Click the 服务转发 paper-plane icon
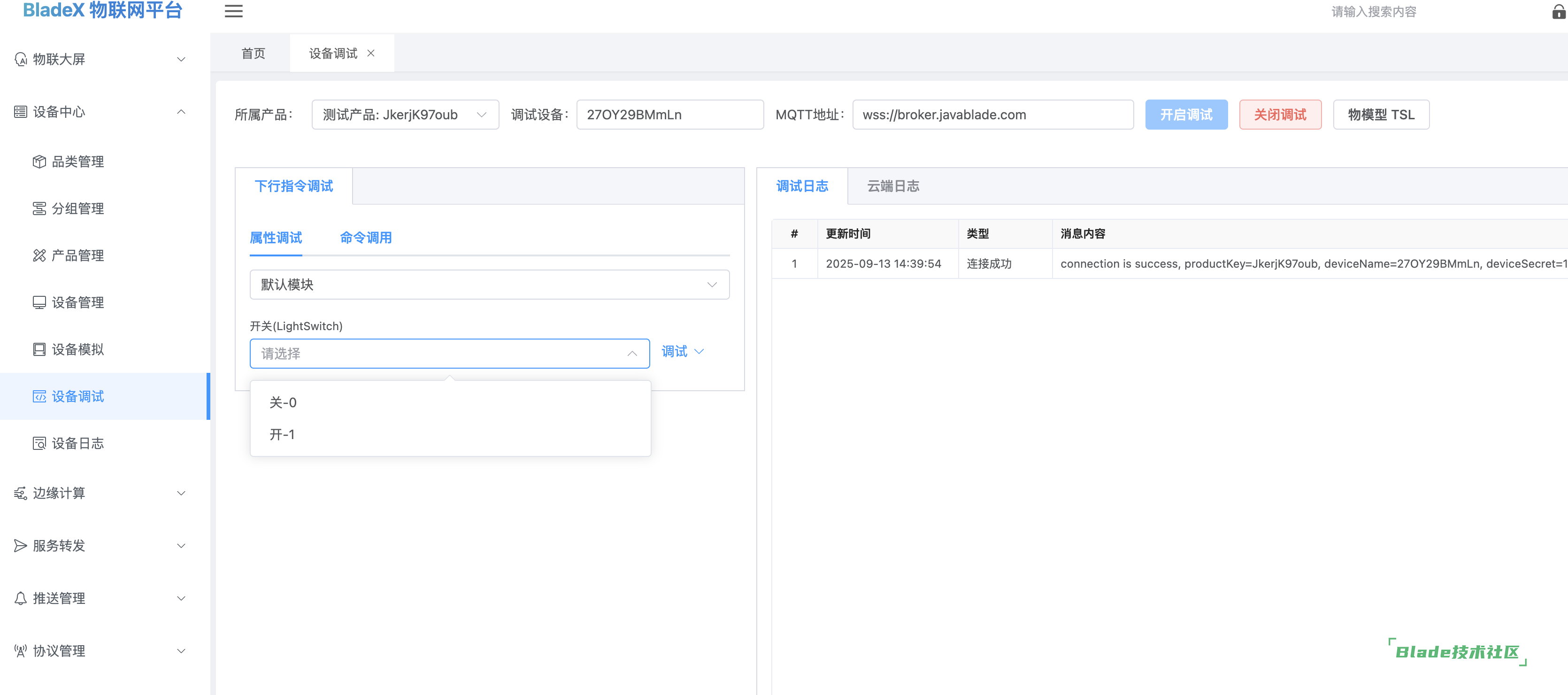The height and width of the screenshot is (695, 1568). [x=21, y=546]
